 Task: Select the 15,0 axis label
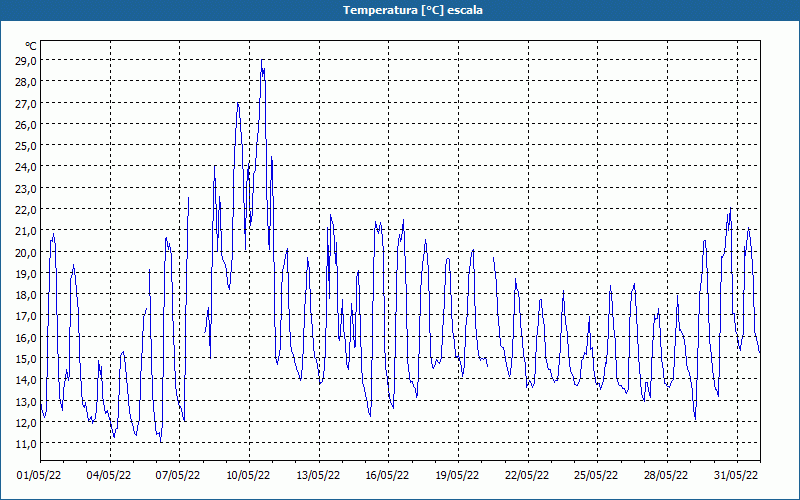coord(26,359)
